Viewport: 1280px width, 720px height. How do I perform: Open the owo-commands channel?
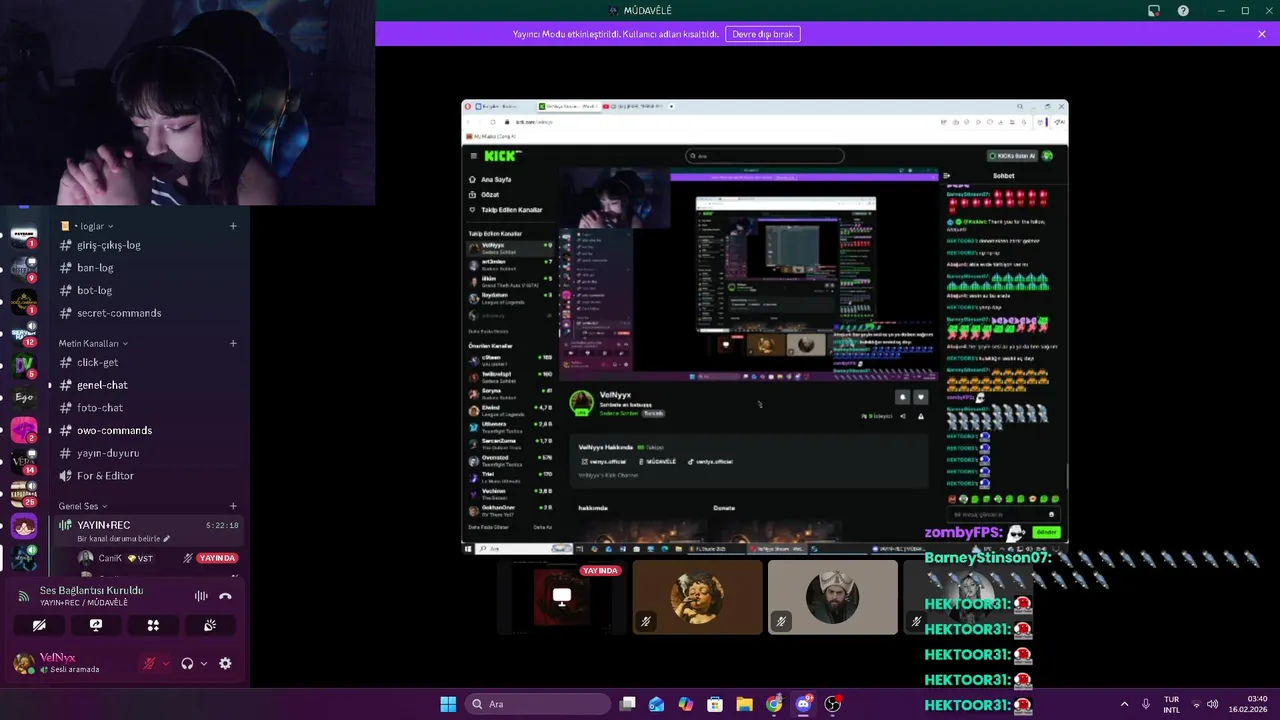(x=148, y=430)
